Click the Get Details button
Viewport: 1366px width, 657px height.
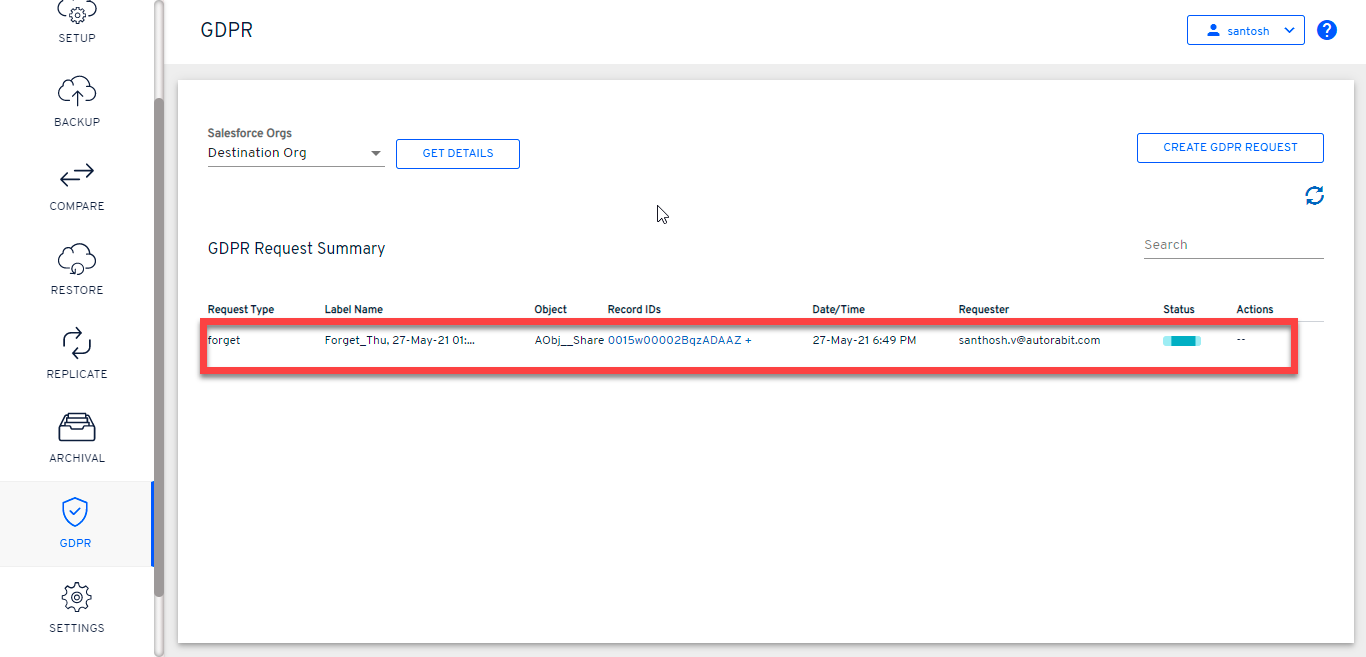click(x=457, y=154)
